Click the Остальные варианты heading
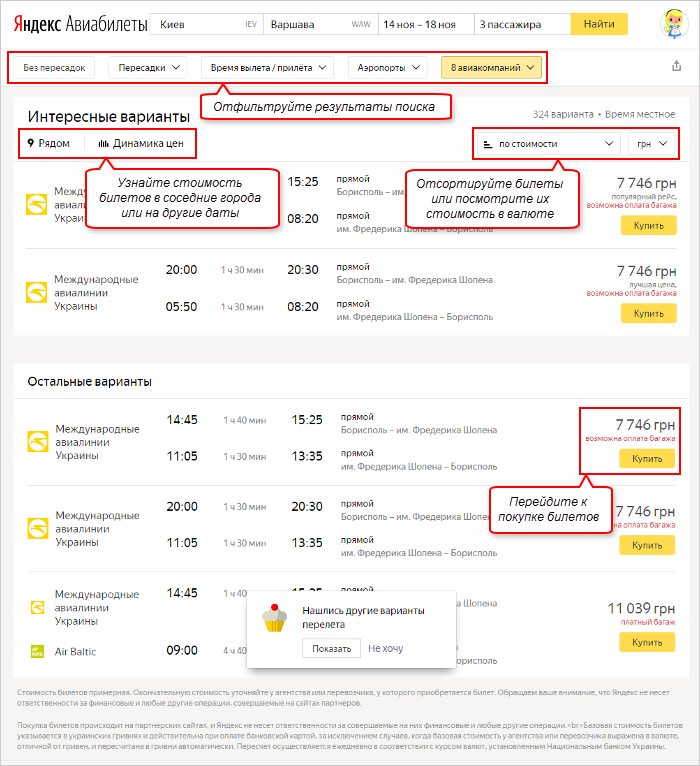This screenshot has height=766, width=700. click(x=89, y=382)
